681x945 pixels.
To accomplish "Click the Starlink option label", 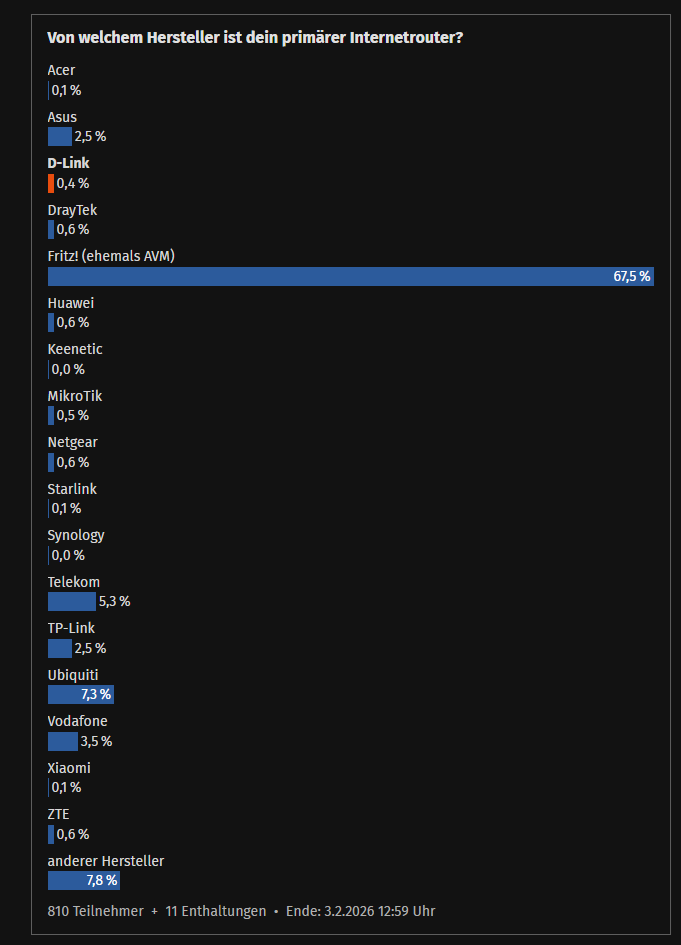I will 72,489.
